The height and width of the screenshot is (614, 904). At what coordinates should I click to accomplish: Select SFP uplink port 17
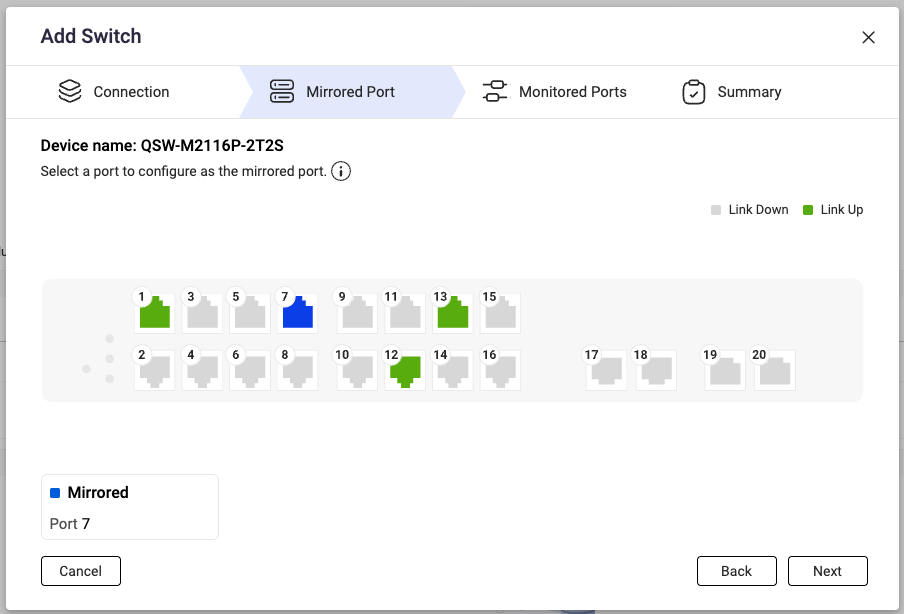point(606,369)
